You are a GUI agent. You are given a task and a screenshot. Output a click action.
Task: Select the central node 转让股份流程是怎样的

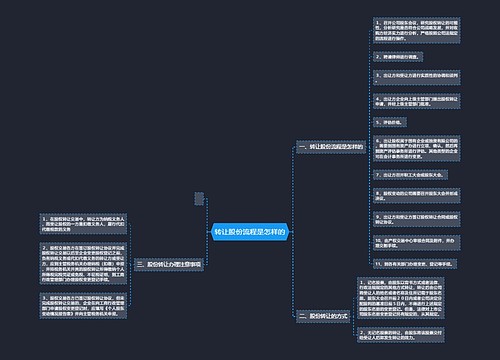point(250,232)
